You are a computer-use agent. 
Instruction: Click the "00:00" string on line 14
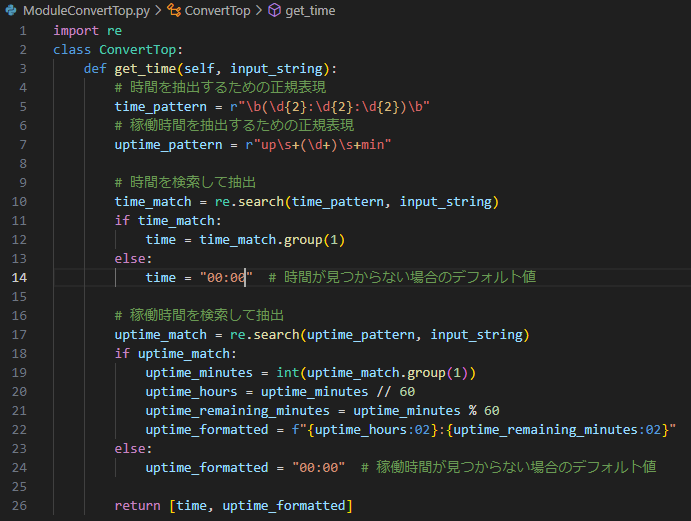pos(226,278)
